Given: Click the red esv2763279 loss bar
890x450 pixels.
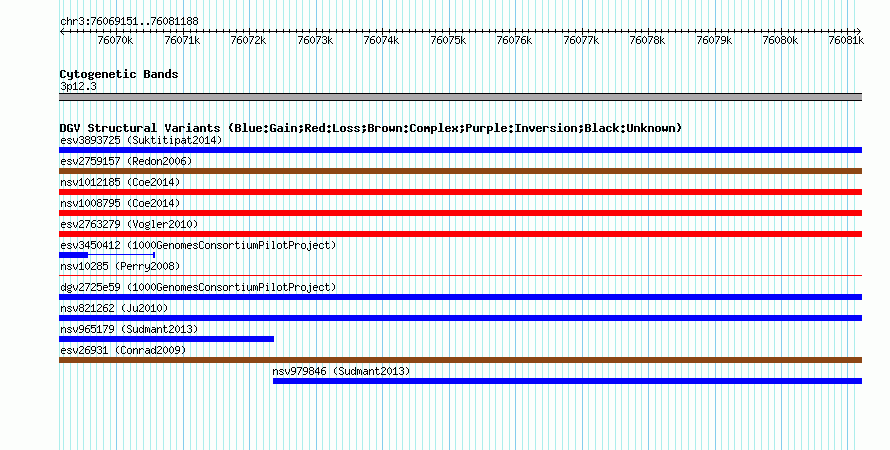Looking at the screenshot, I should coord(460,234).
